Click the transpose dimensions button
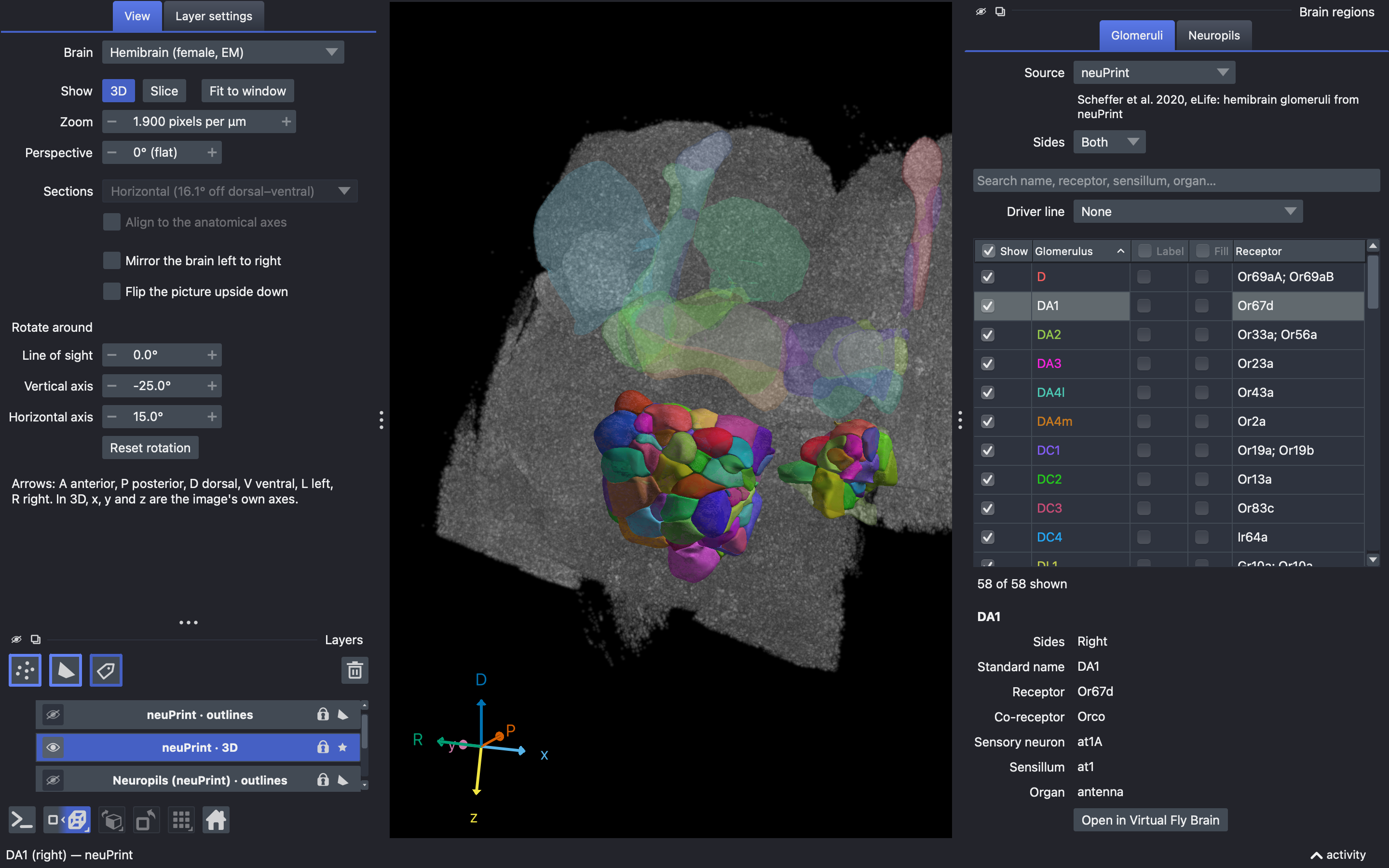The width and height of the screenshot is (1389, 868). pos(146,820)
